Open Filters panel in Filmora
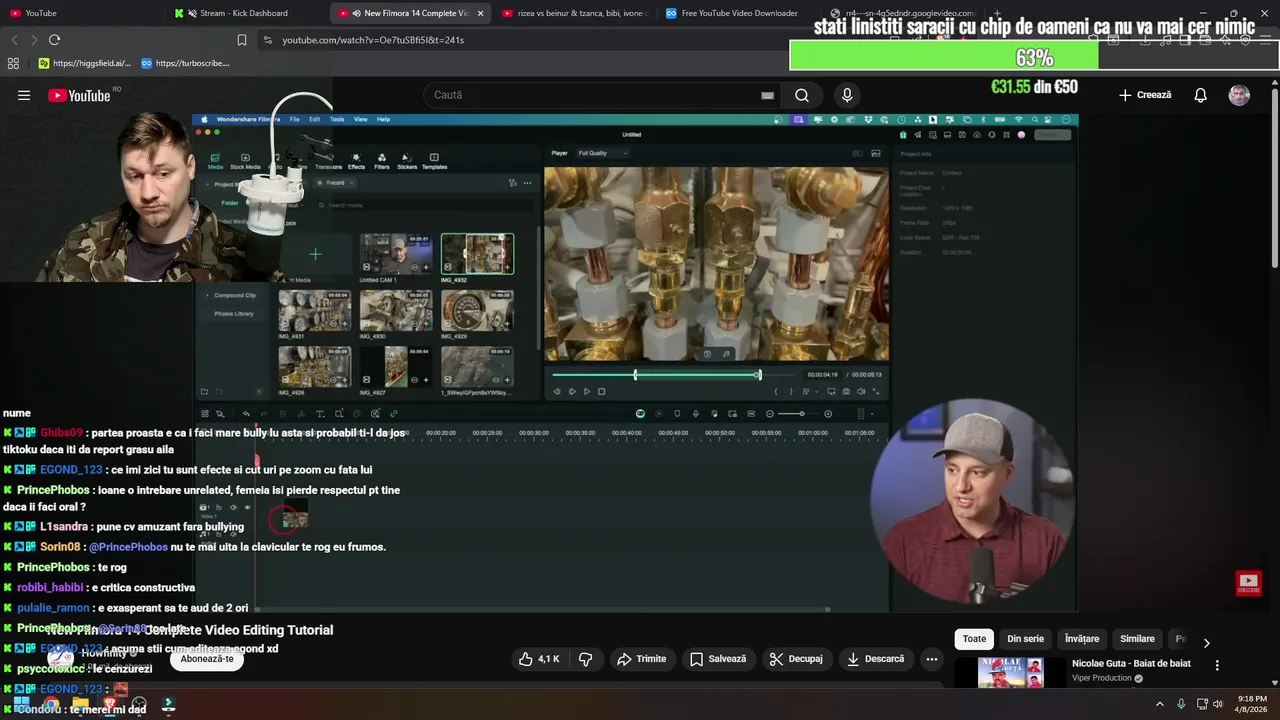The height and width of the screenshot is (720, 1280). (381, 161)
